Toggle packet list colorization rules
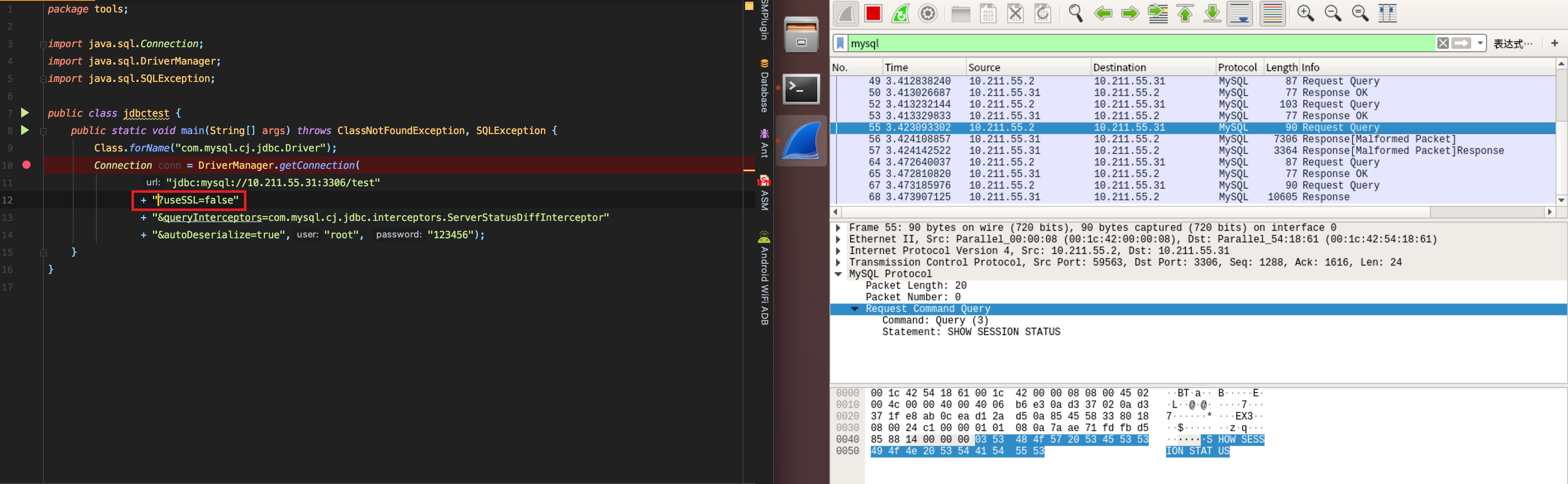The width and height of the screenshot is (1568, 484). click(1272, 13)
